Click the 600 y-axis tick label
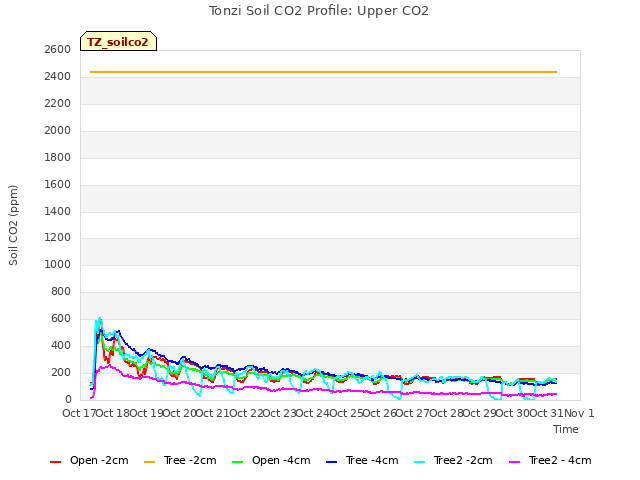Viewport: 640px width, 480px height. pyautogui.click(x=61, y=318)
